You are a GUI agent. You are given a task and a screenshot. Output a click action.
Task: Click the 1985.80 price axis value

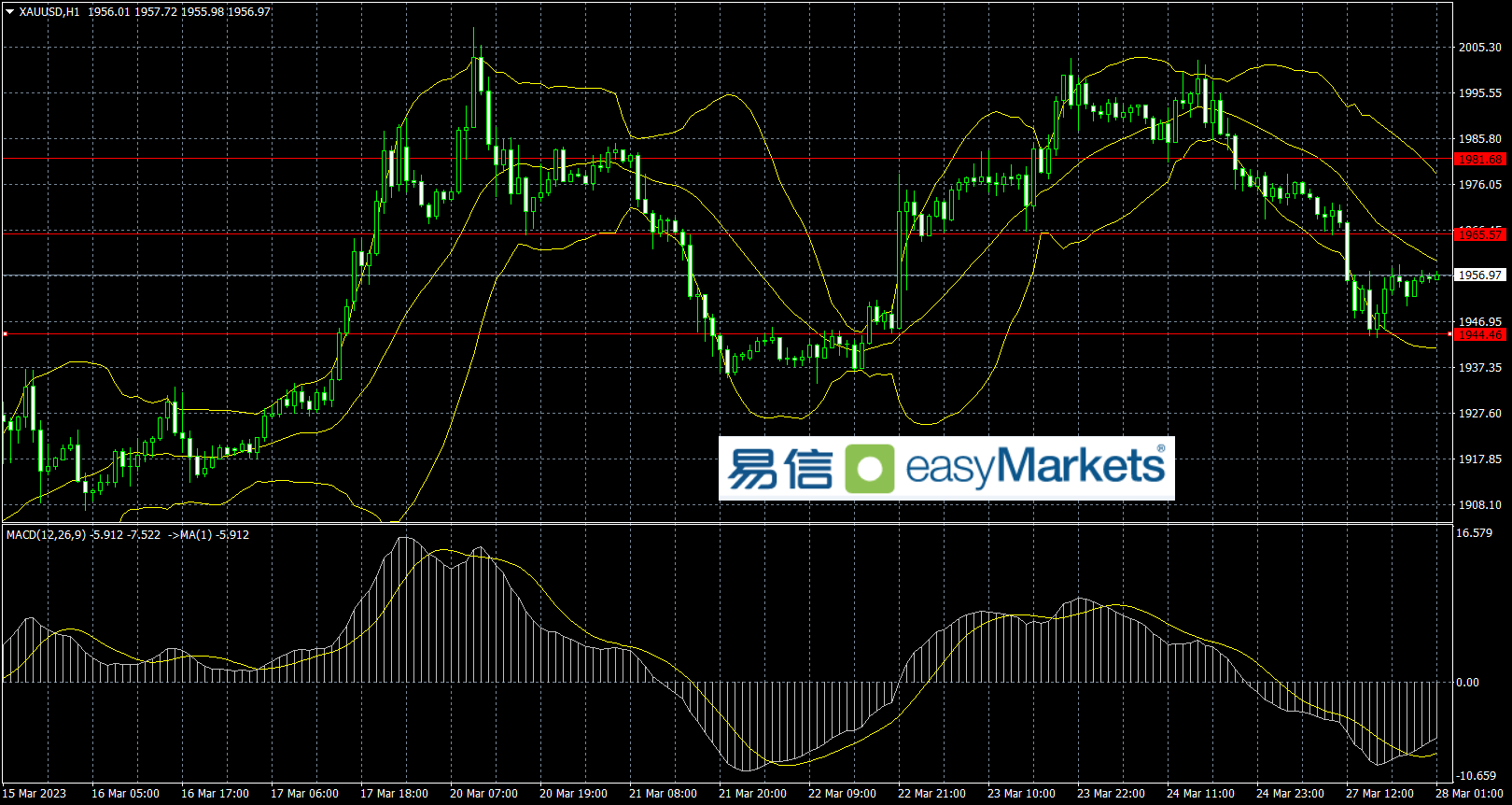[x=1480, y=139]
